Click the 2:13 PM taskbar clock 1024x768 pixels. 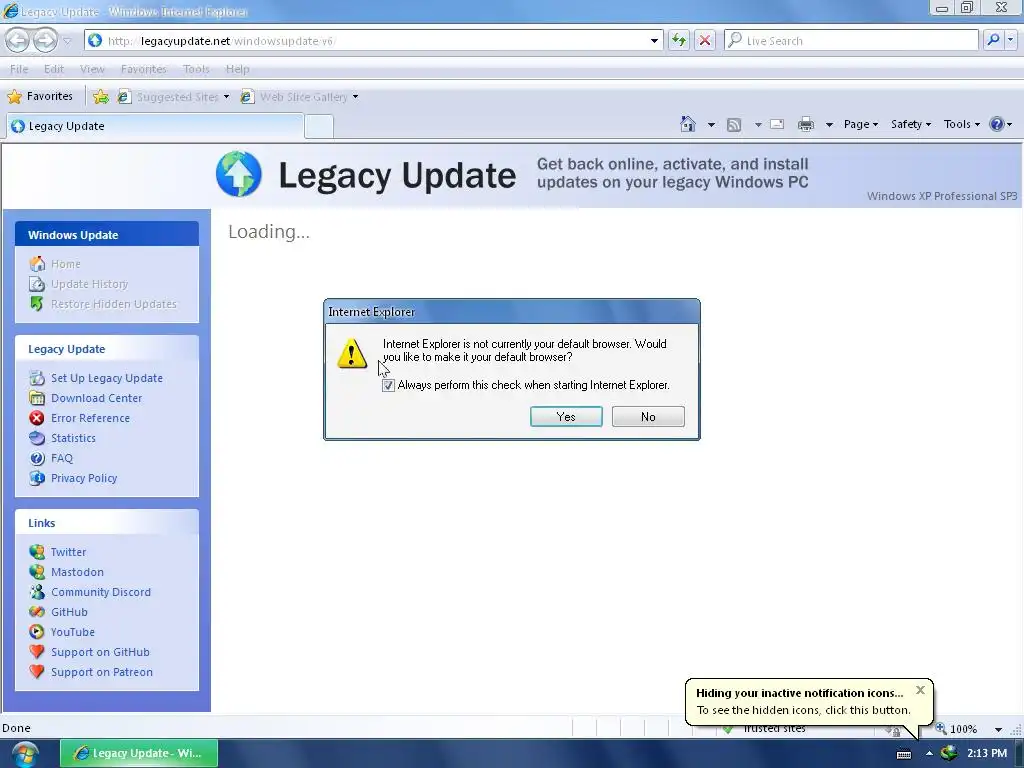click(x=987, y=753)
